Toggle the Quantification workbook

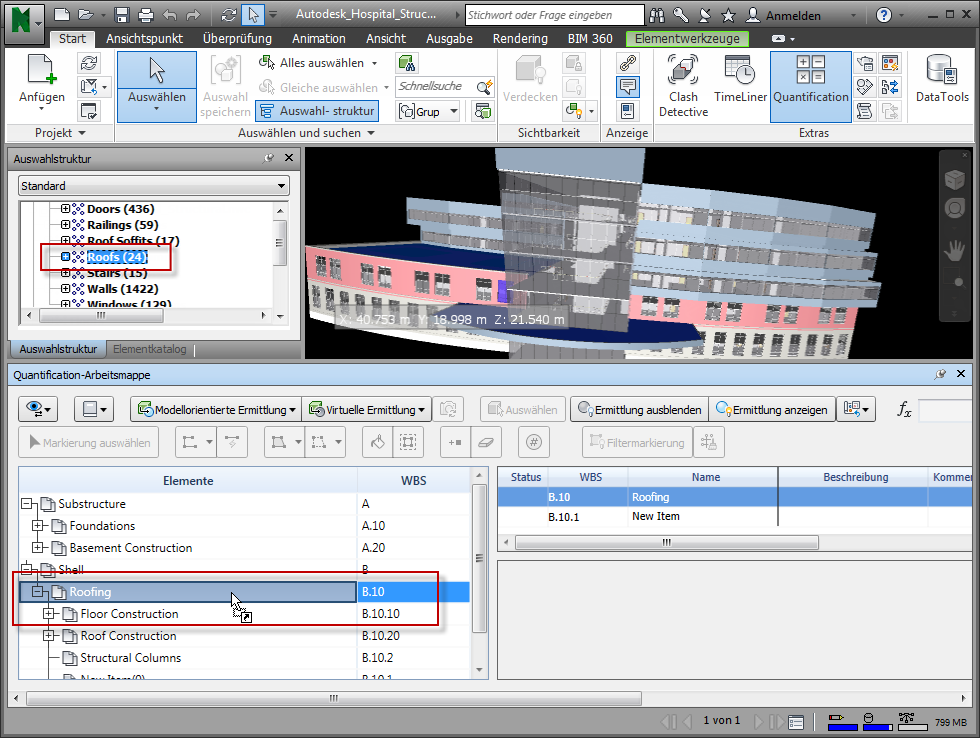pyautogui.click(x=811, y=86)
